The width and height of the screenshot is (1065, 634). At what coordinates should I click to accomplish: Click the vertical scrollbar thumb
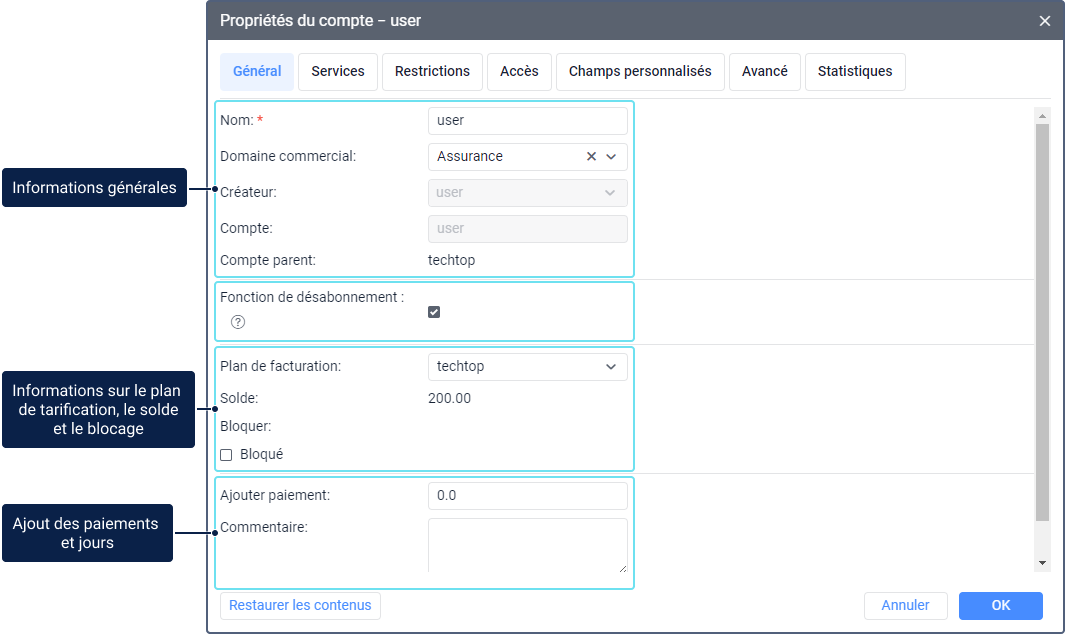tap(1042, 320)
